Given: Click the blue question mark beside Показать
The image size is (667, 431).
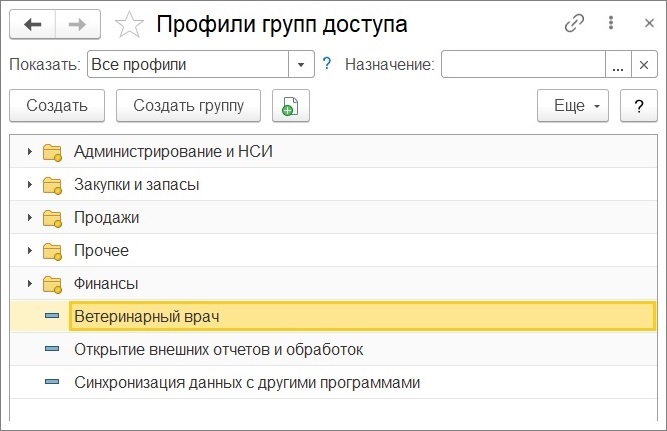Looking at the screenshot, I should coord(326,64).
